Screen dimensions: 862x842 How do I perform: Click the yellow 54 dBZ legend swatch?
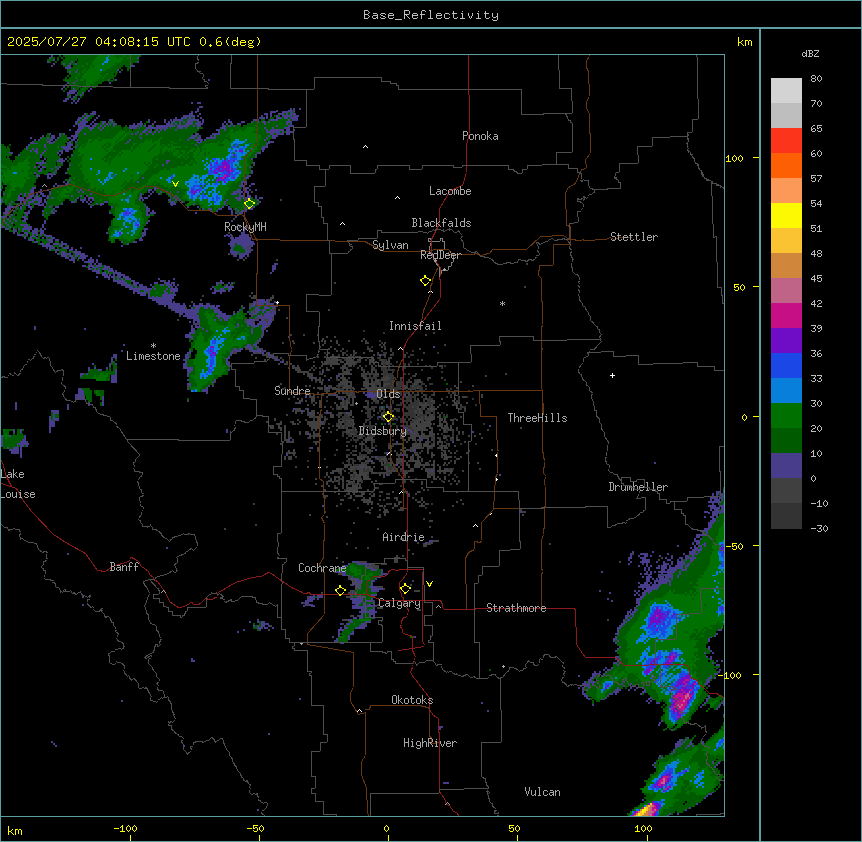pyautogui.click(x=786, y=215)
